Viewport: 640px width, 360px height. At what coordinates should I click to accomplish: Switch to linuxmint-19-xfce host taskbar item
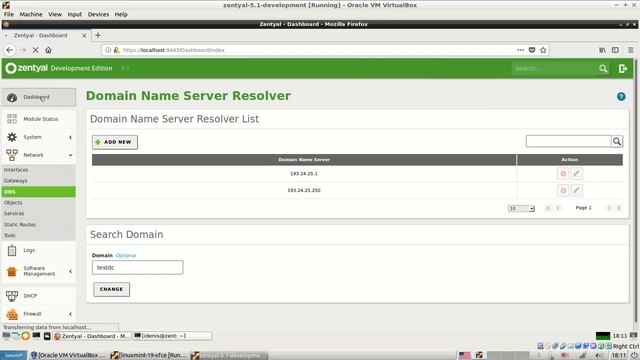149,355
